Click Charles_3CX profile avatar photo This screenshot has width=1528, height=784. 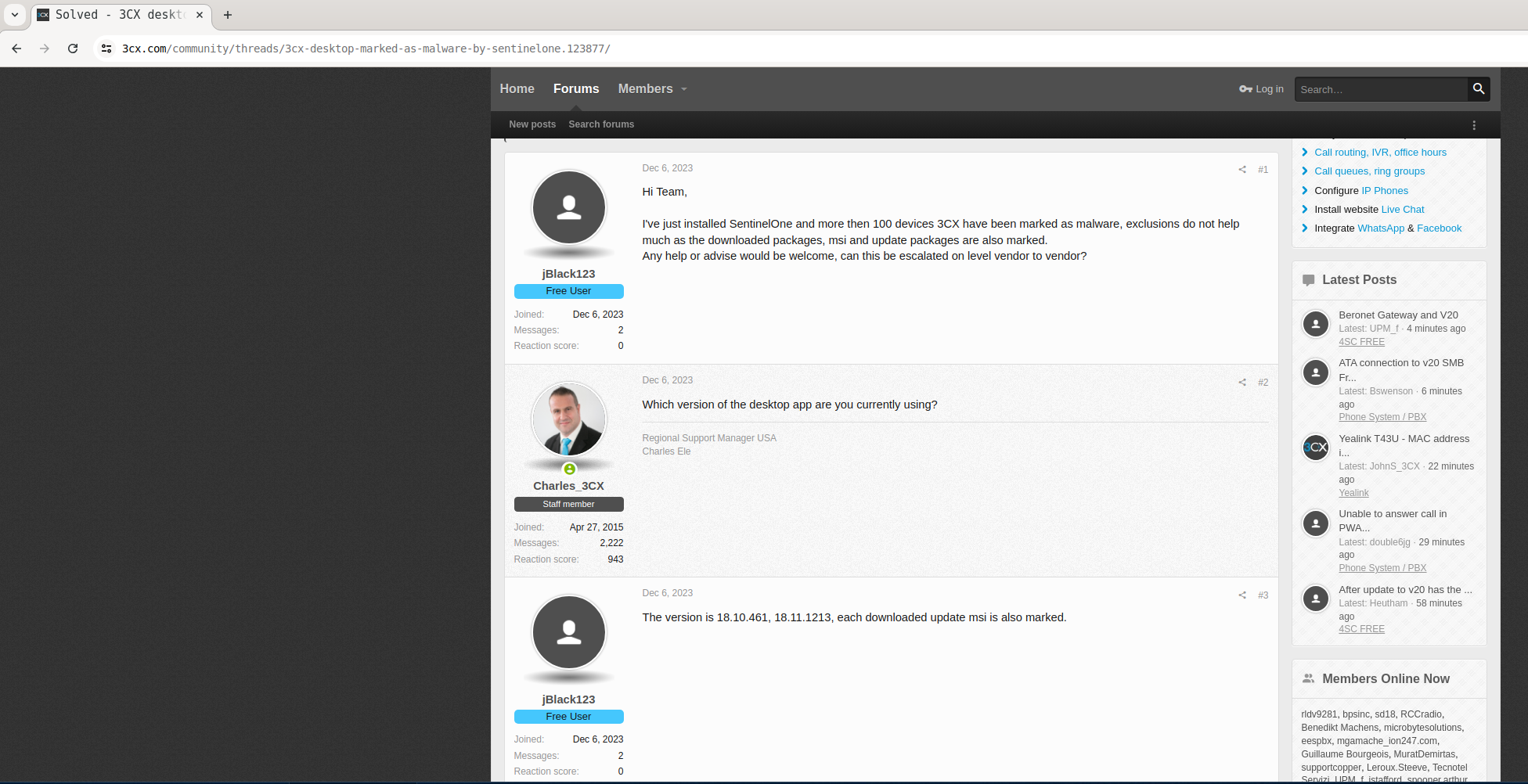tap(568, 420)
